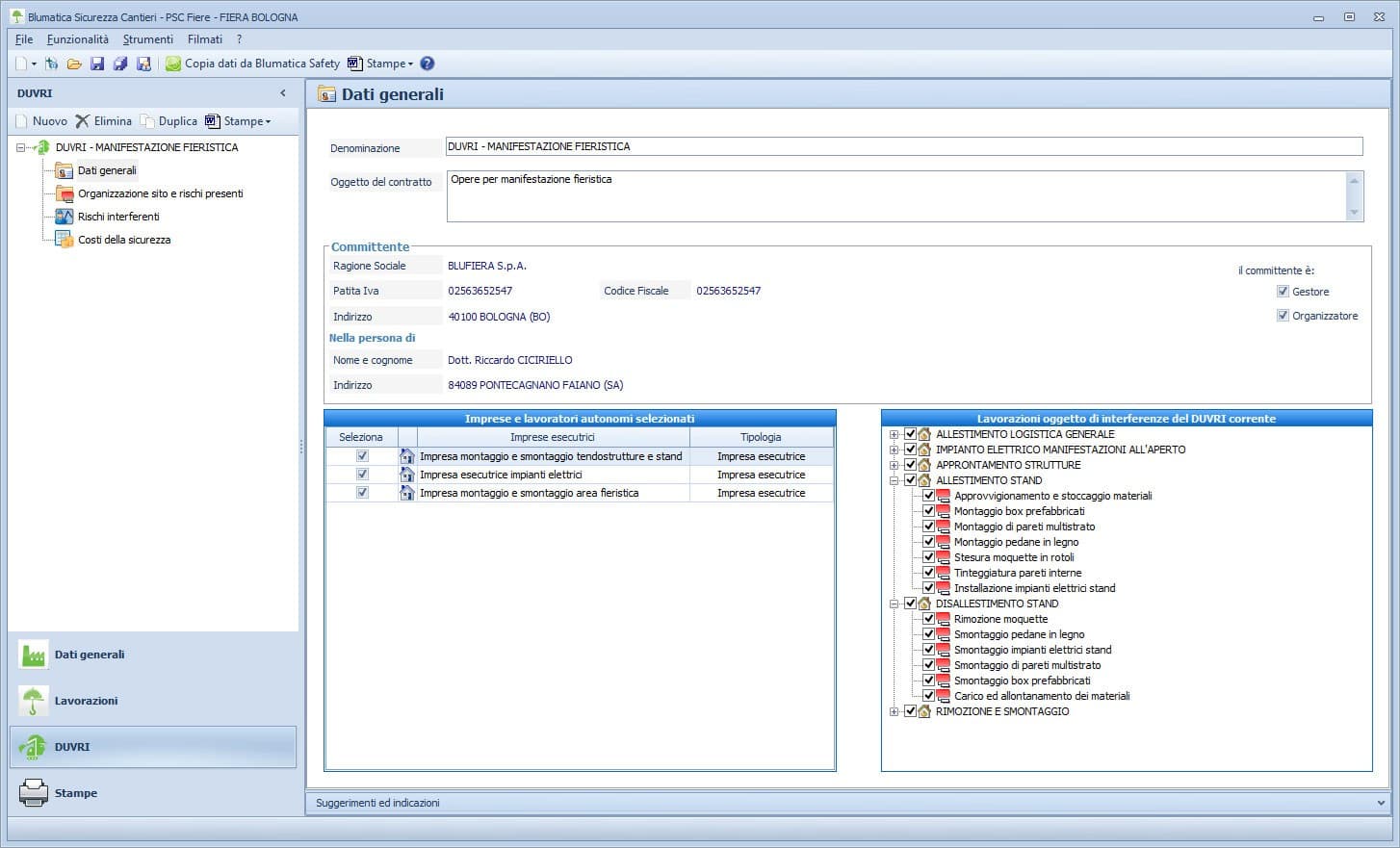This screenshot has width=1400, height=848.
Task: Click Copia dati da Blumatica Safety
Action: pyautogui.click(x=252, y=64)
